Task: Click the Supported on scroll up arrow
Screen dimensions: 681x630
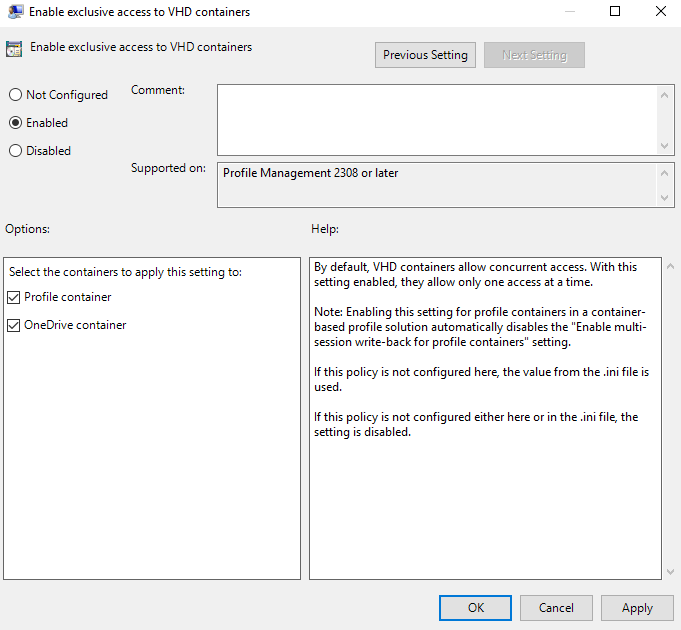Action: 667,173
